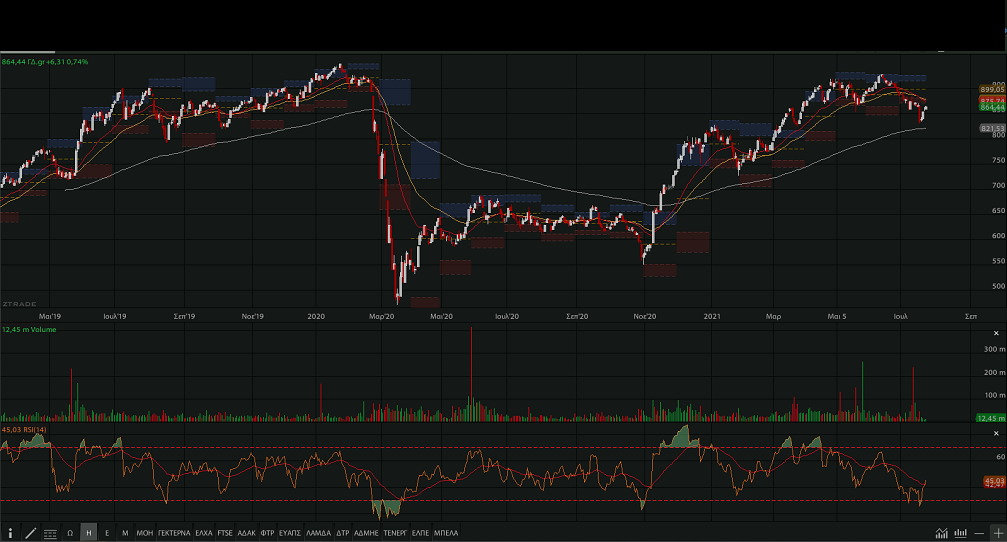Click the 700 price axis label
1007x542 pixels.
pos(998,186)
